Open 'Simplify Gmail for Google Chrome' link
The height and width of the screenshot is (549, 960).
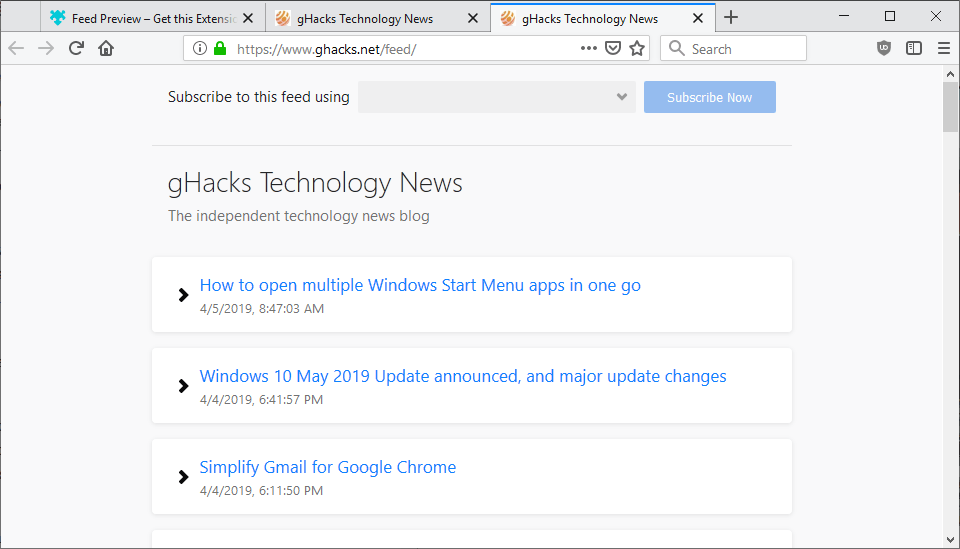pos(328,467)
